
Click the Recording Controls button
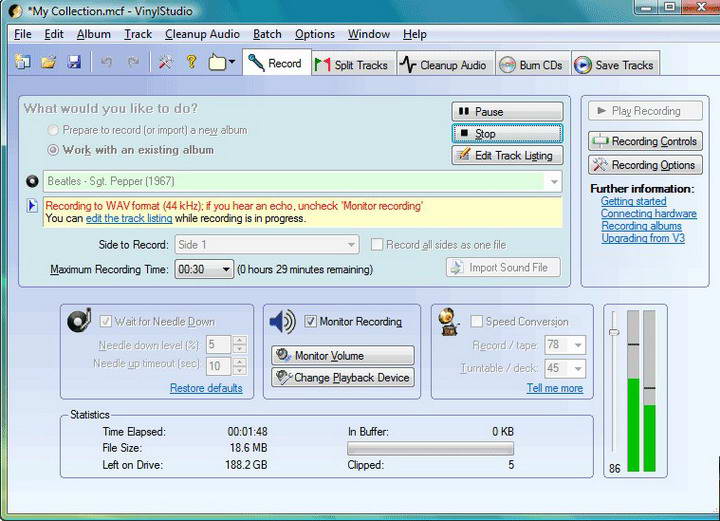click(645, 141)
